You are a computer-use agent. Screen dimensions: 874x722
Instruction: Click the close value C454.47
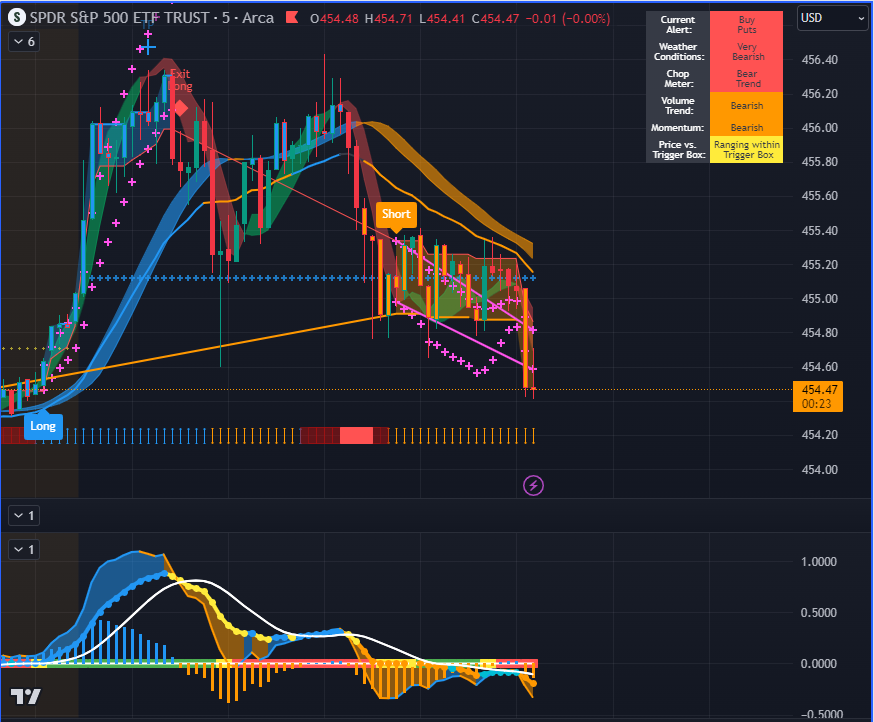495,18
